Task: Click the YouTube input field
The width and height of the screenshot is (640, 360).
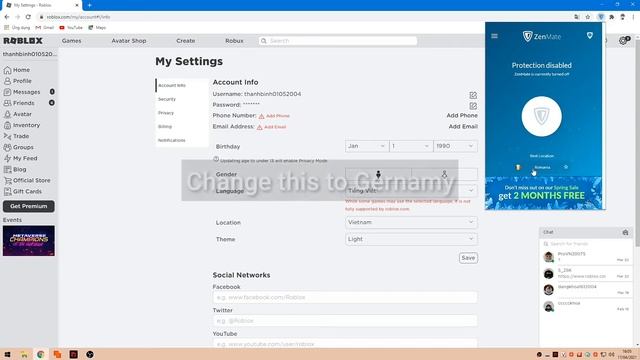Action: pyautogui.click(x=345, y=344)
